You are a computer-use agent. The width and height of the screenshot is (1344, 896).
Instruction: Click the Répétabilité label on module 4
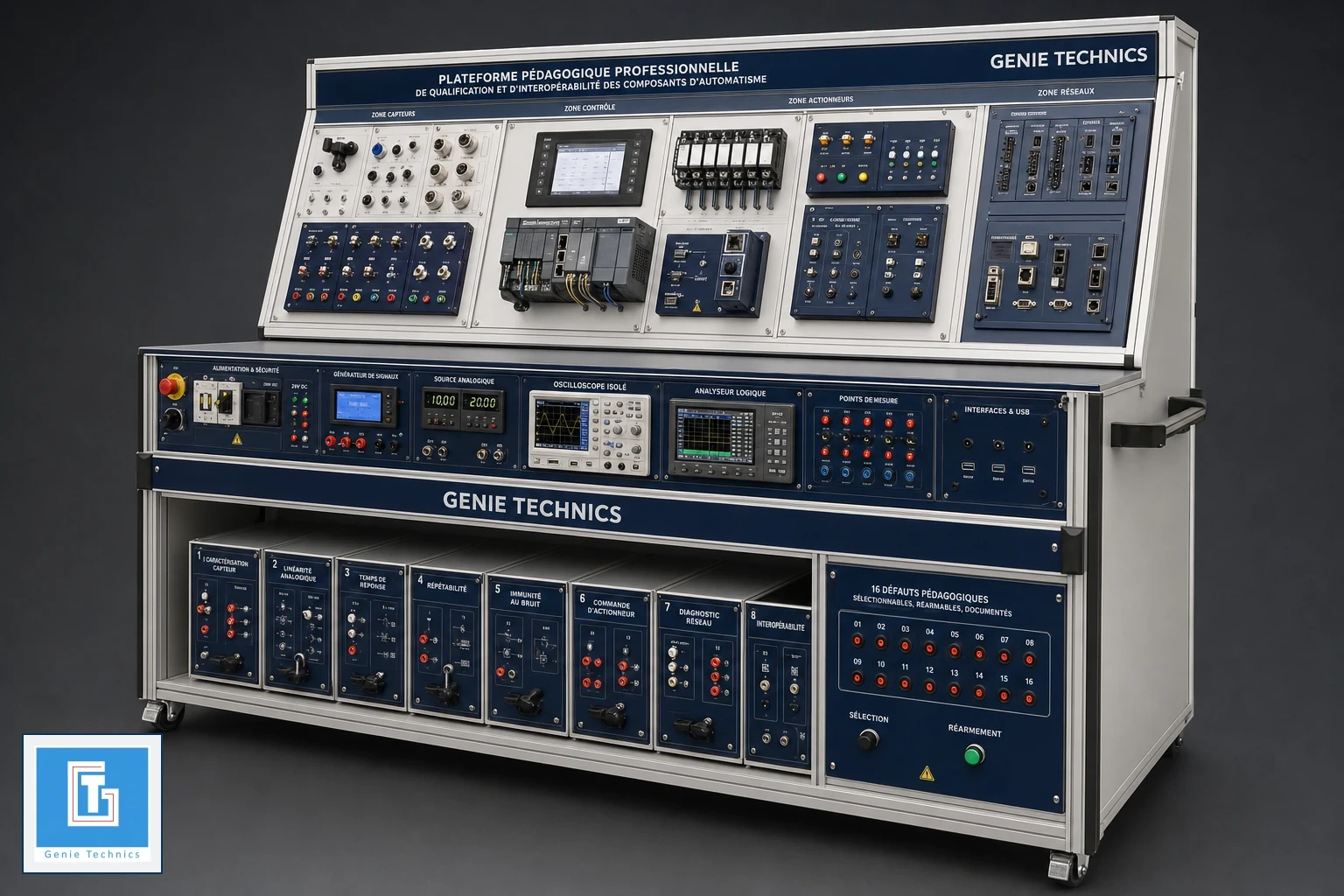click(x=447, y=587)
